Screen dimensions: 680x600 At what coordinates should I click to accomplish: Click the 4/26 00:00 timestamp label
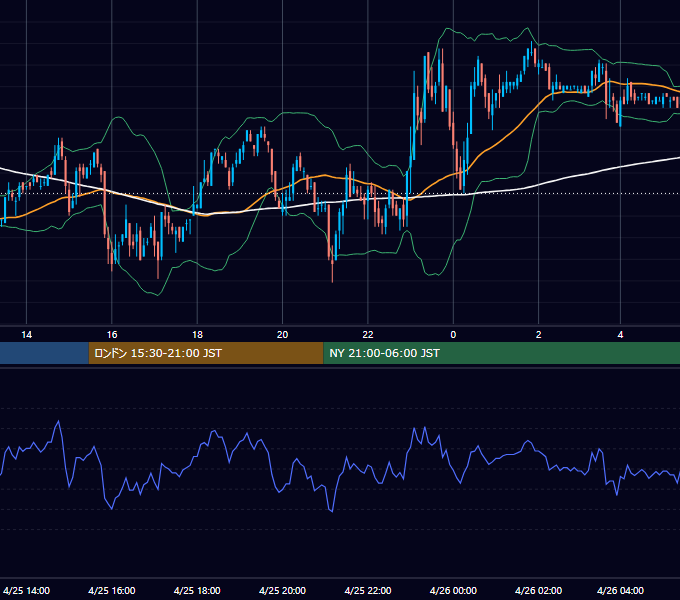[x=453, y=590]
